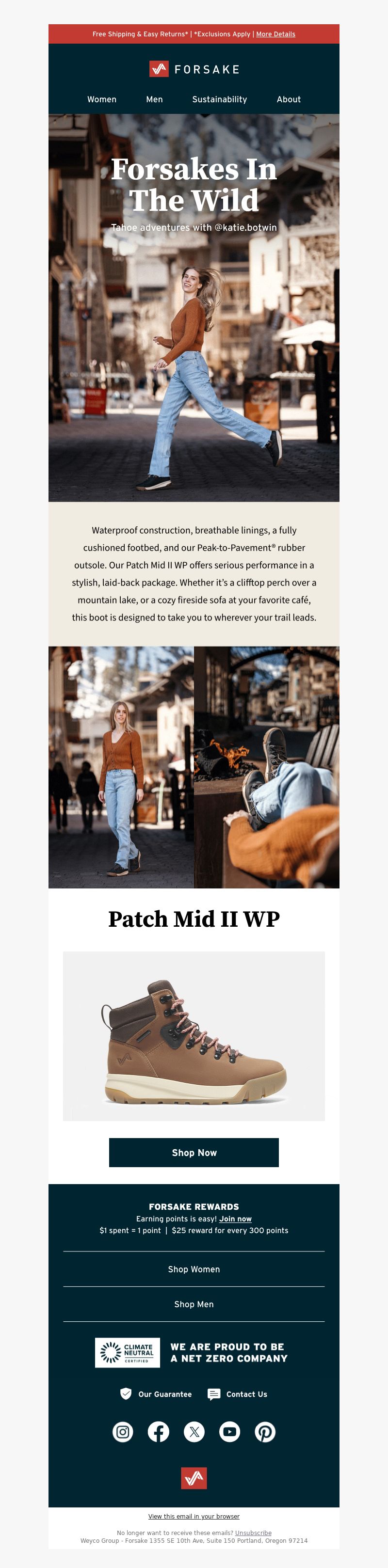Open the X social icon
The width and height of the screenshot is (388, 1568).
pyautogui.click(x=194, y=1432)
